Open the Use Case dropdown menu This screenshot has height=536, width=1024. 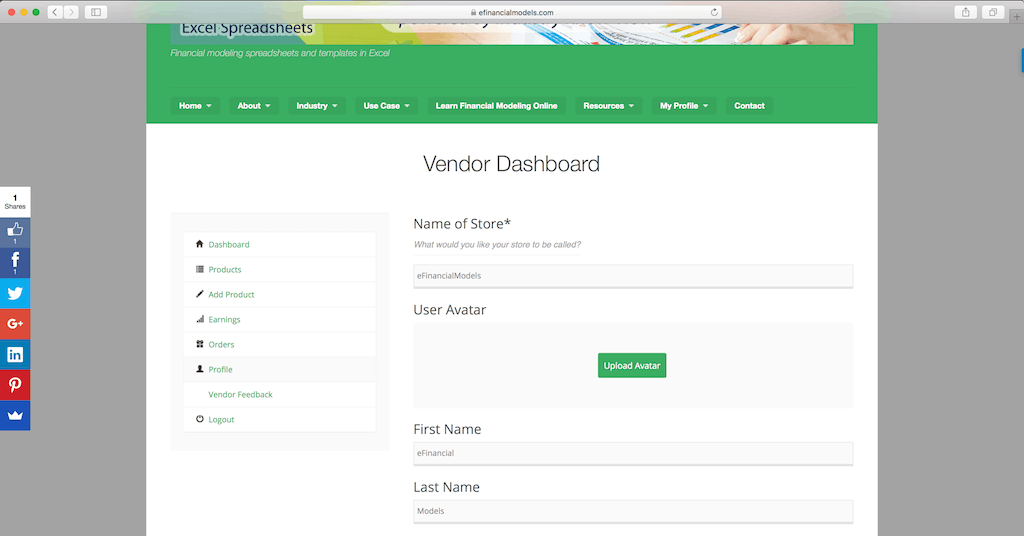coord(387,106)
